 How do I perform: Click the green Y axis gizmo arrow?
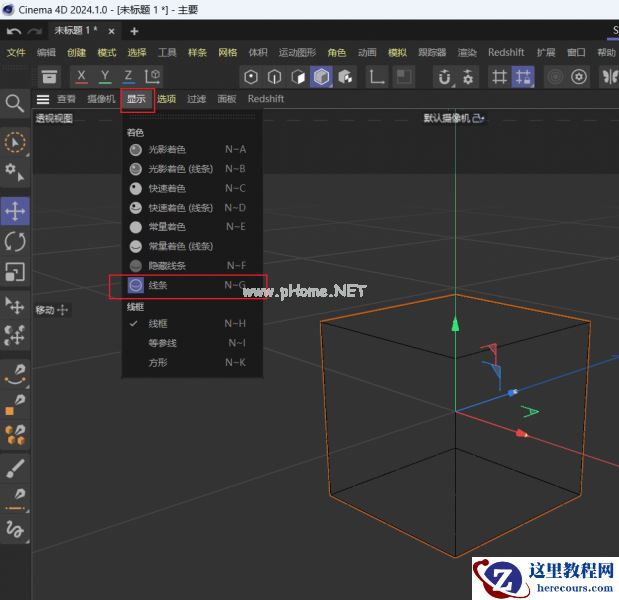456,324
